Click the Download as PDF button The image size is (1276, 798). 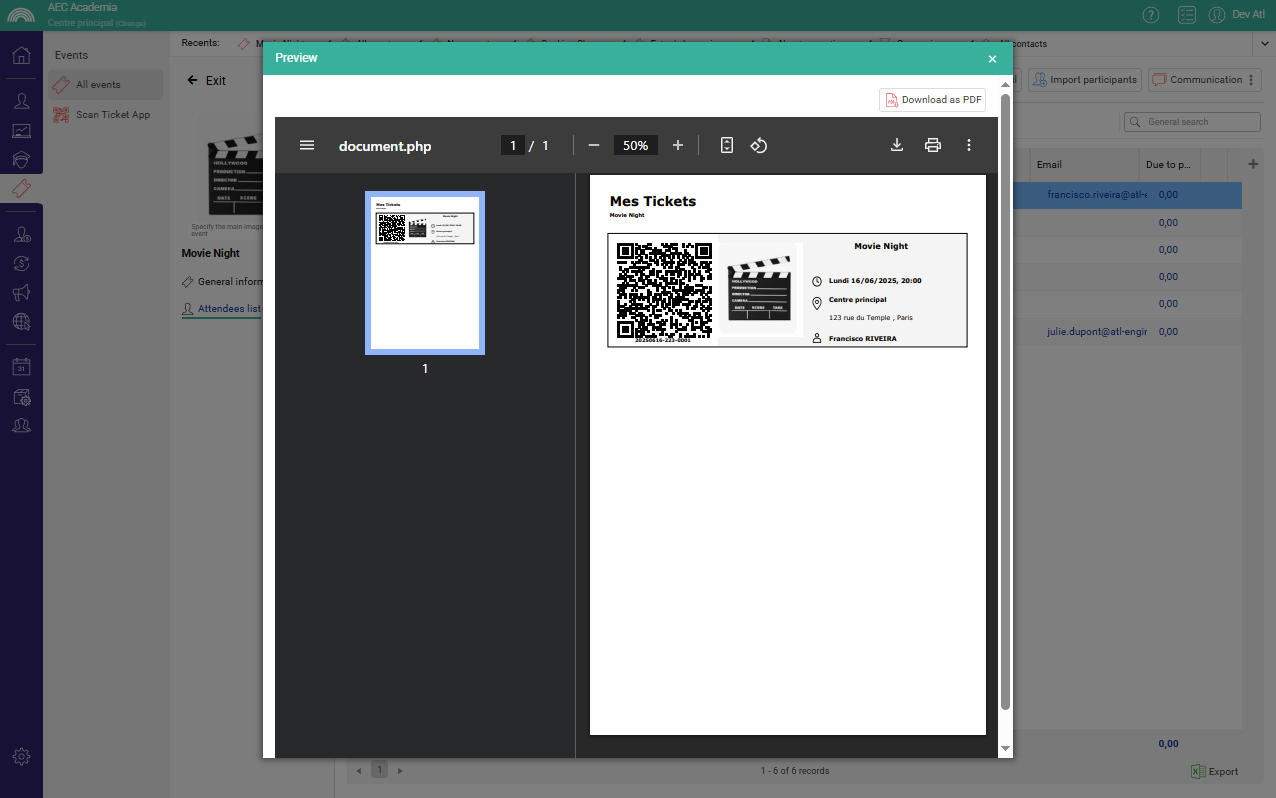[x=932, y=100]
